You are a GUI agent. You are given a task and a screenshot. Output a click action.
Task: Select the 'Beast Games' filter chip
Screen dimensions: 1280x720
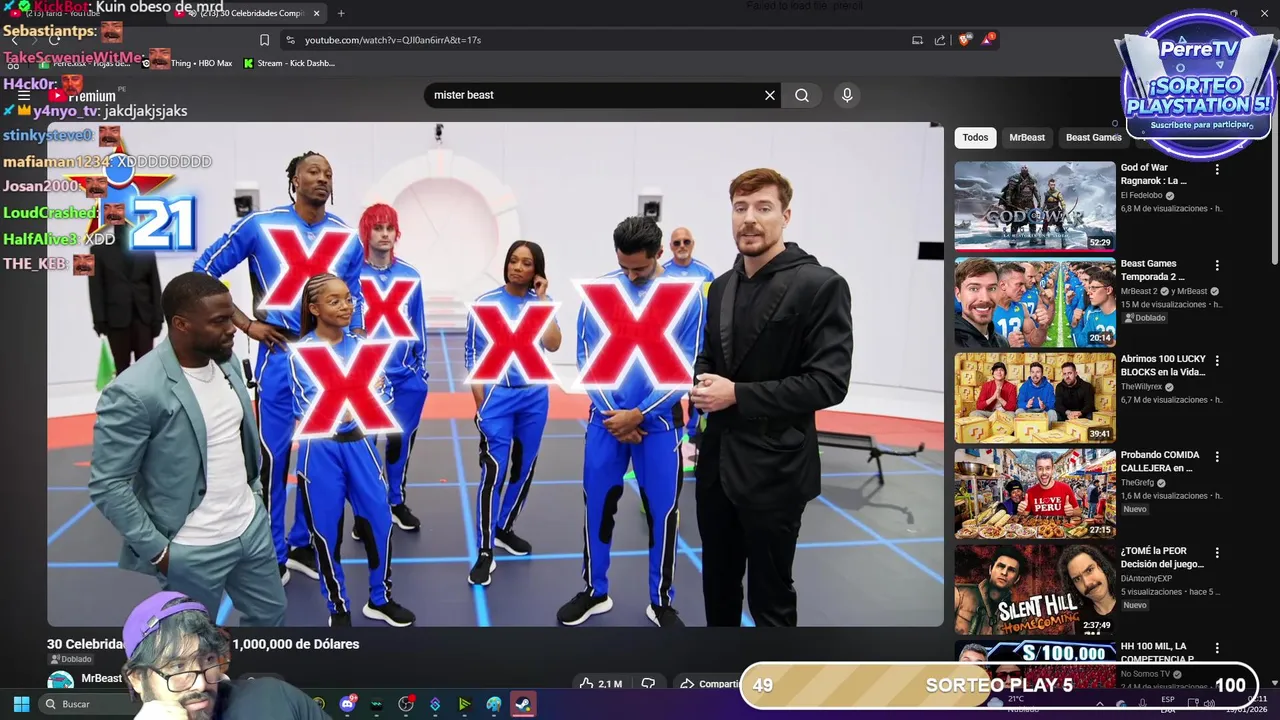click(1093, 138)
